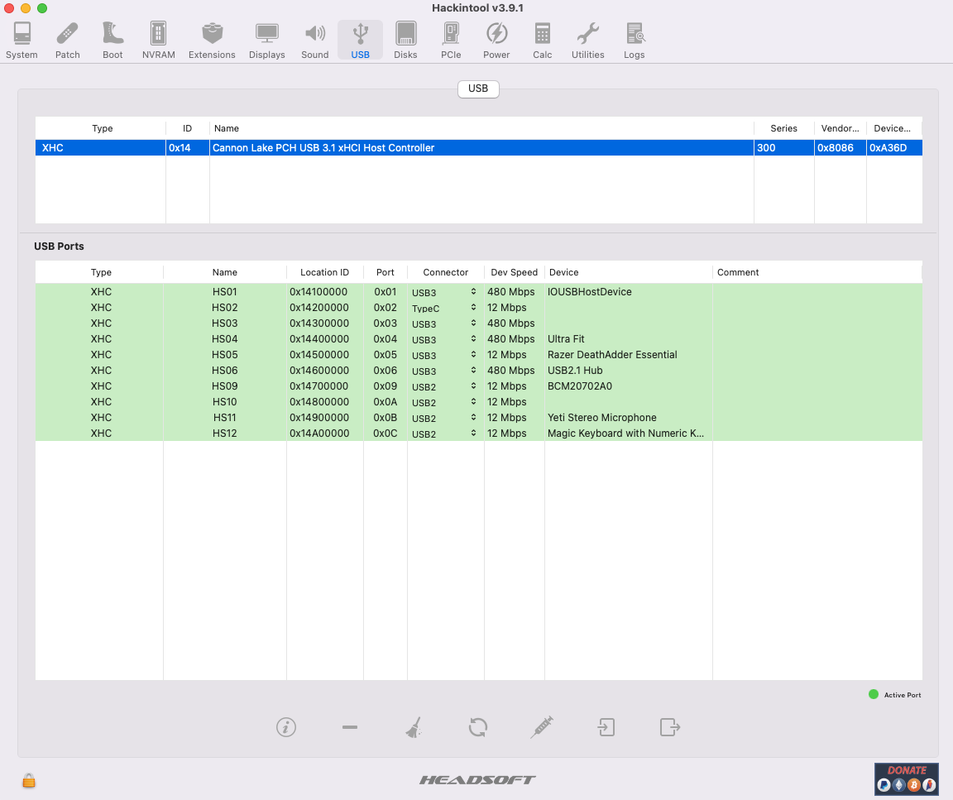Open the NVRAM section
This screenshot has height=800, width=953.
pyautogui.click(x=159, y=41)
